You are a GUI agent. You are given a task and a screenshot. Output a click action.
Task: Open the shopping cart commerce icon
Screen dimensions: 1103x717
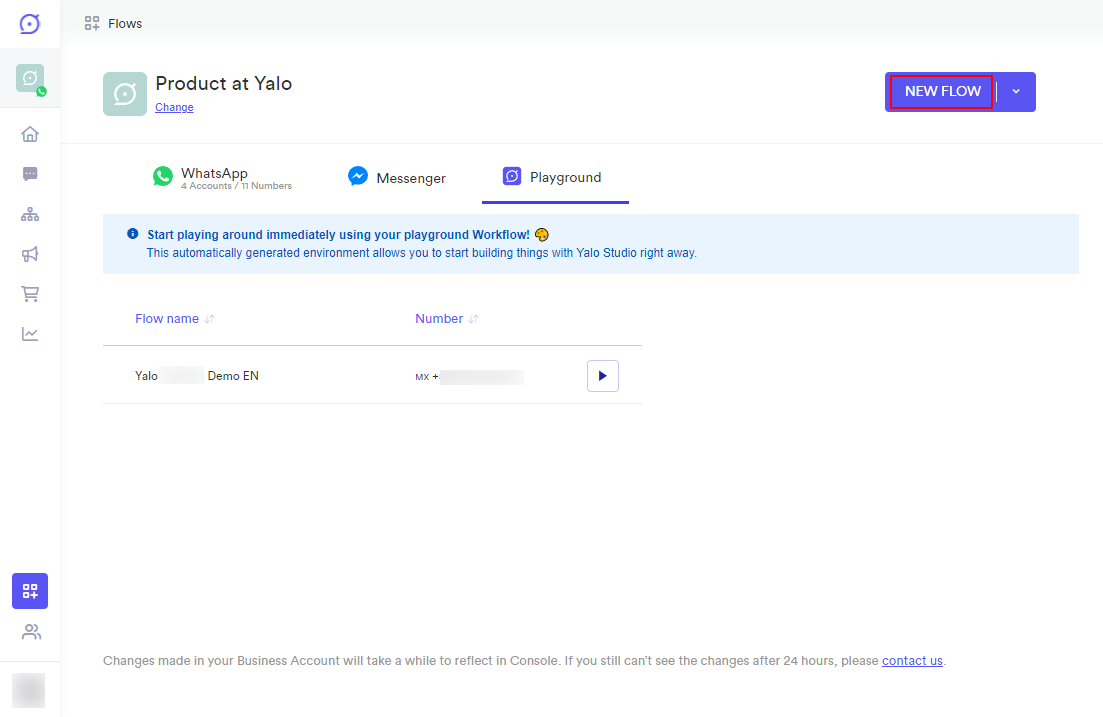30,294
